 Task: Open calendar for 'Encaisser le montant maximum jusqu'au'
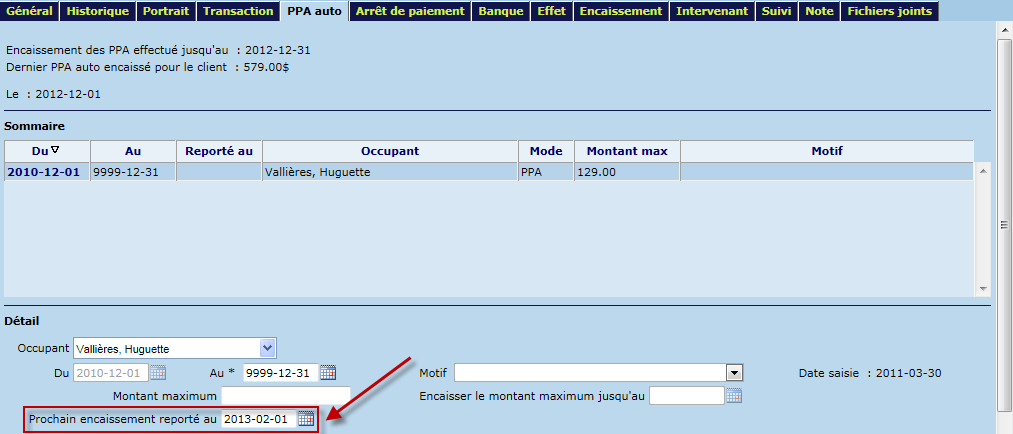(x=734, y=396)
